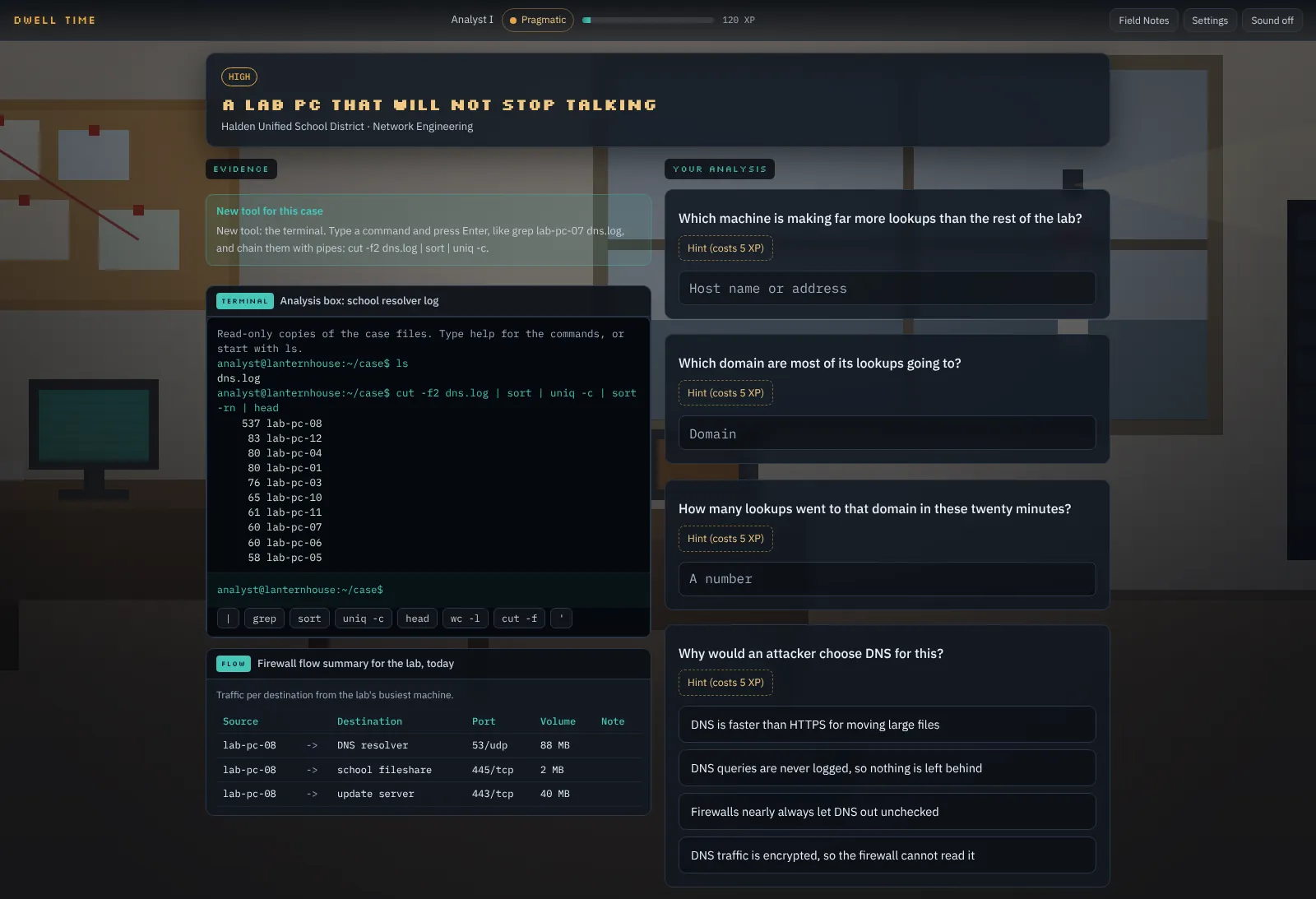The width and height of the screenshot is (1316, 899).
Task: Insert the 'cut -f' command chip
Action: click(x=519, y=619)
